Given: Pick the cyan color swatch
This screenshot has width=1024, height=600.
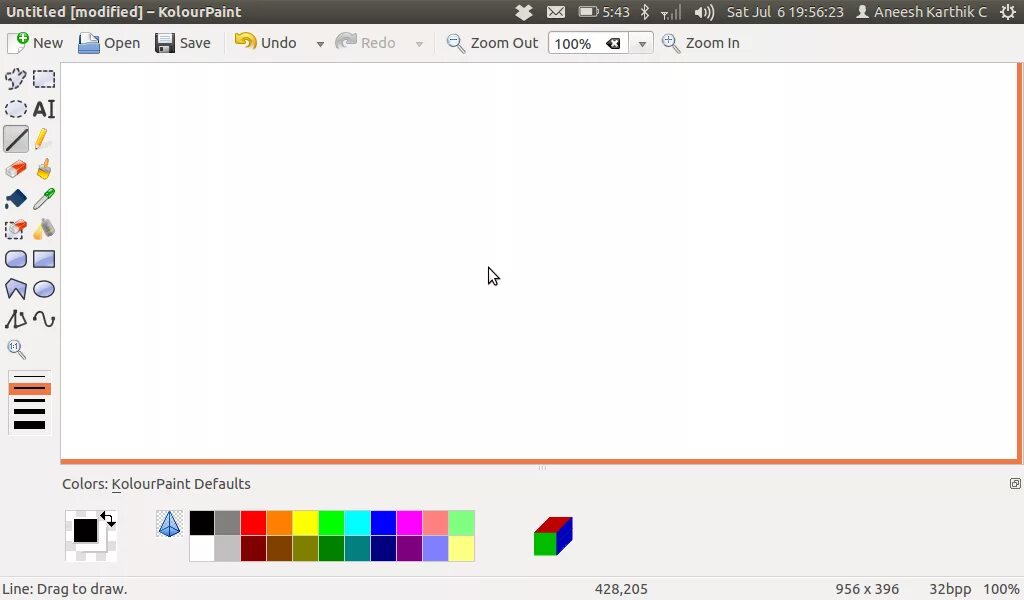Looking at the screenshot, I should (357, 523).
